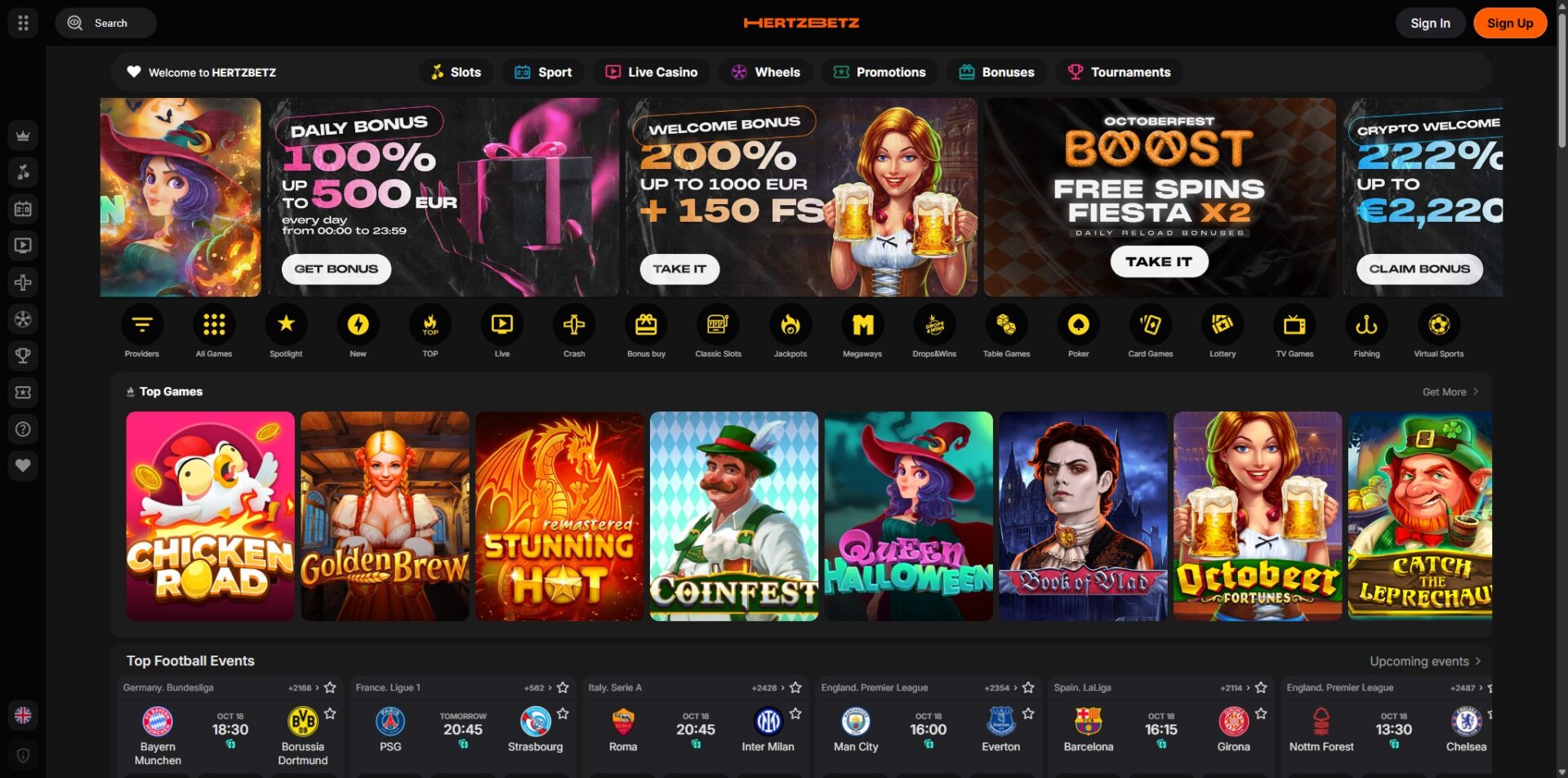1568x778 pixels.
Task: Select the Virtual Sports ball icon
Action: point(1438,325)
